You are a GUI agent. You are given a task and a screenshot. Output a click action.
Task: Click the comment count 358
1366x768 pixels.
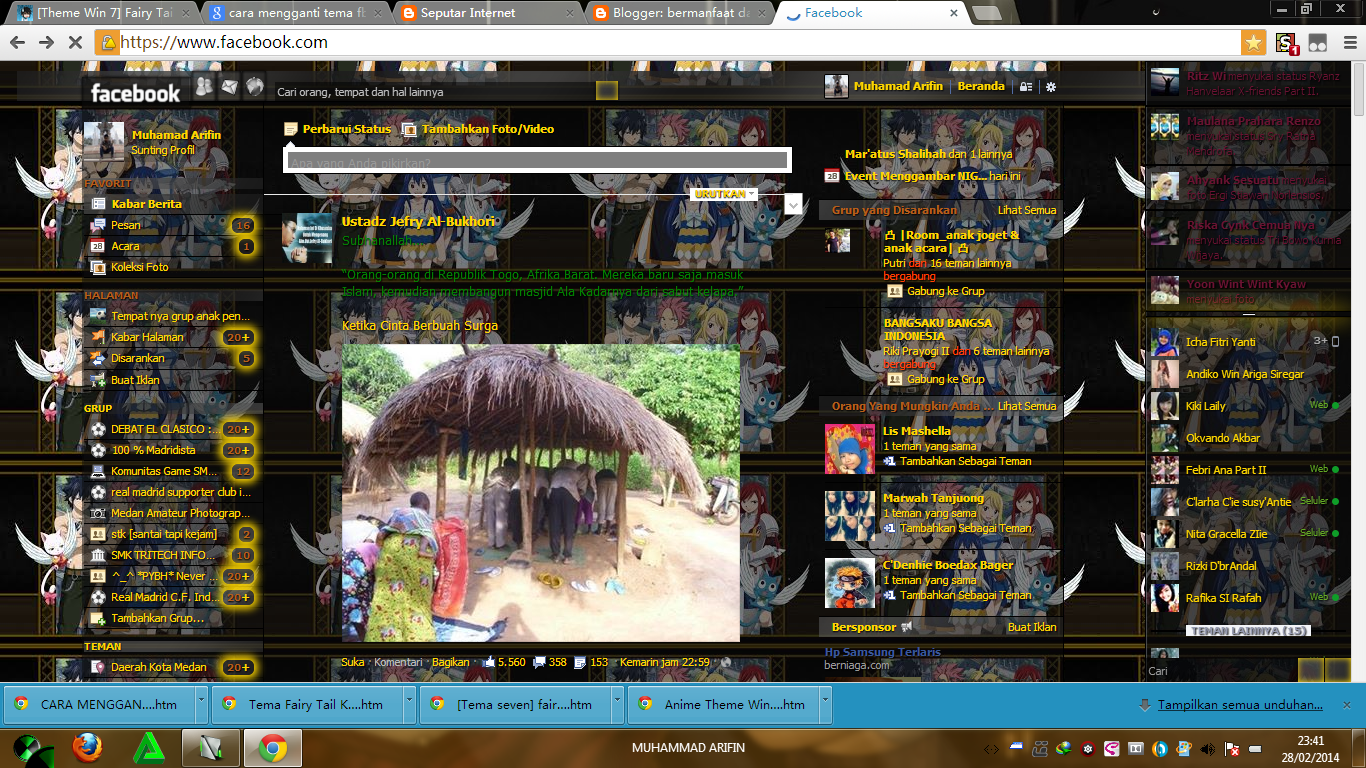(x=550, y=662)
